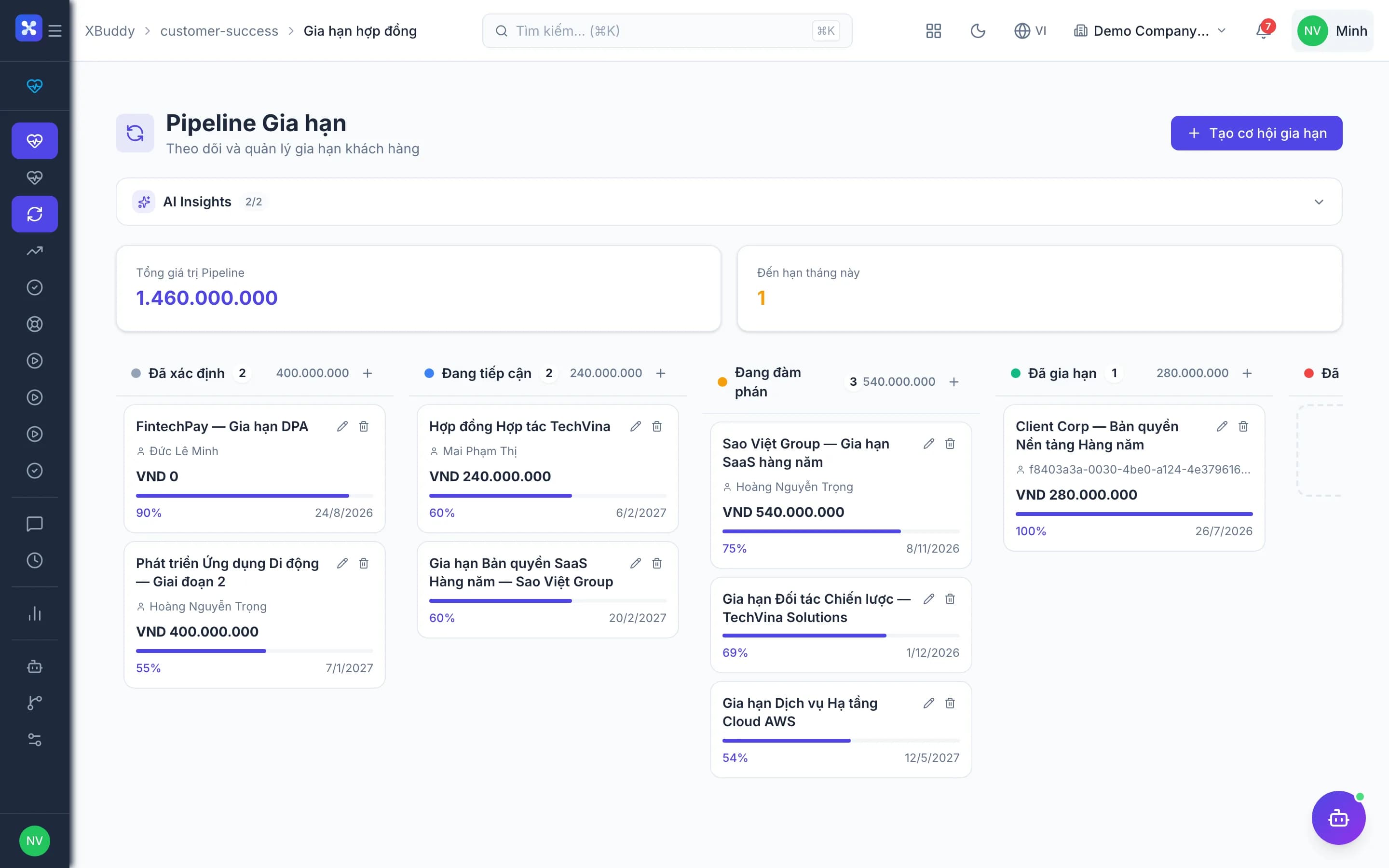The image size is (1389, 868).
Task: Edit the FintechPay — Gia hạn DPA card
Action: point(342,427)
